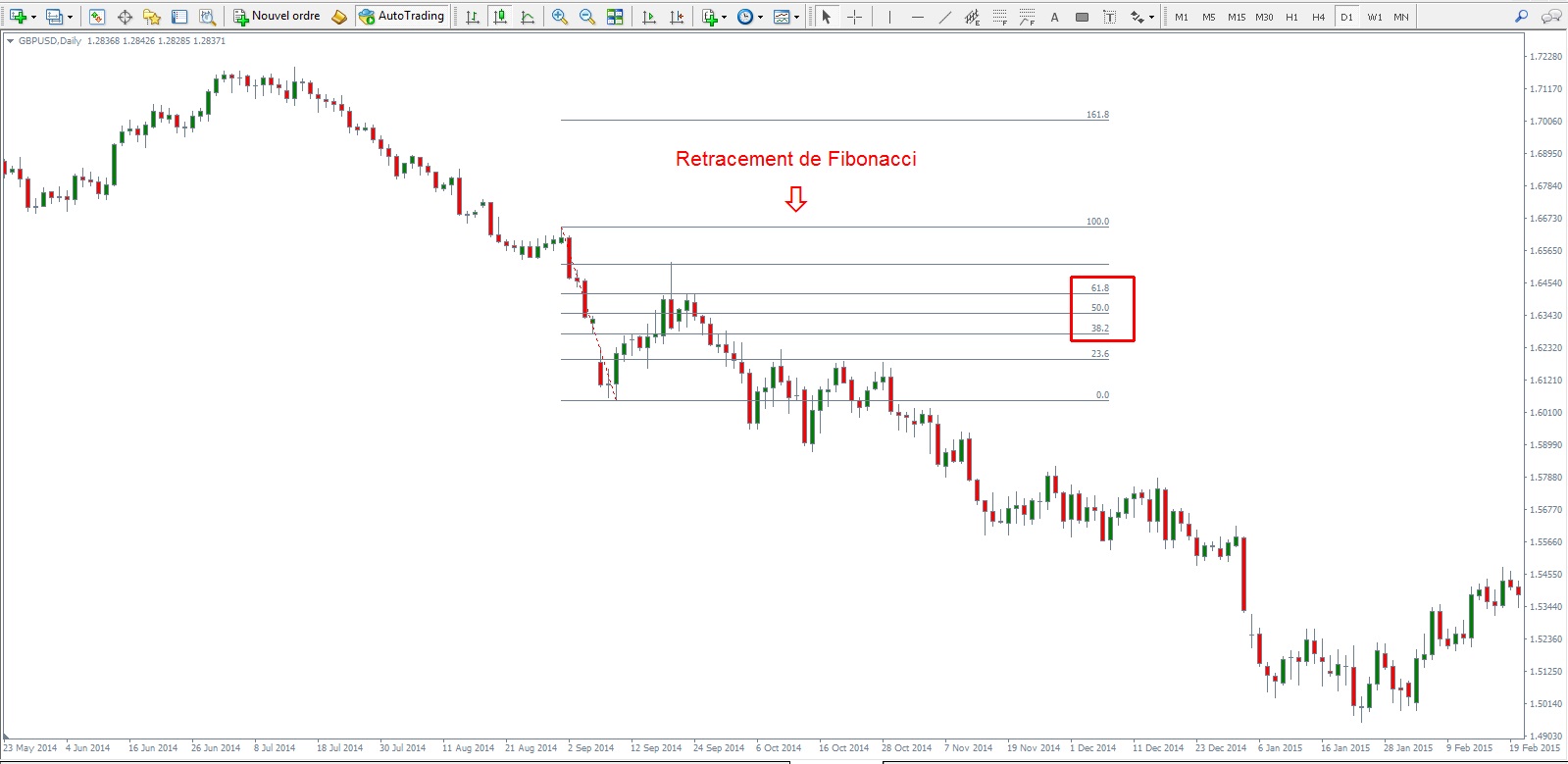
Task: Switch chart to line chart mode
Action: [x=528, y=17]
